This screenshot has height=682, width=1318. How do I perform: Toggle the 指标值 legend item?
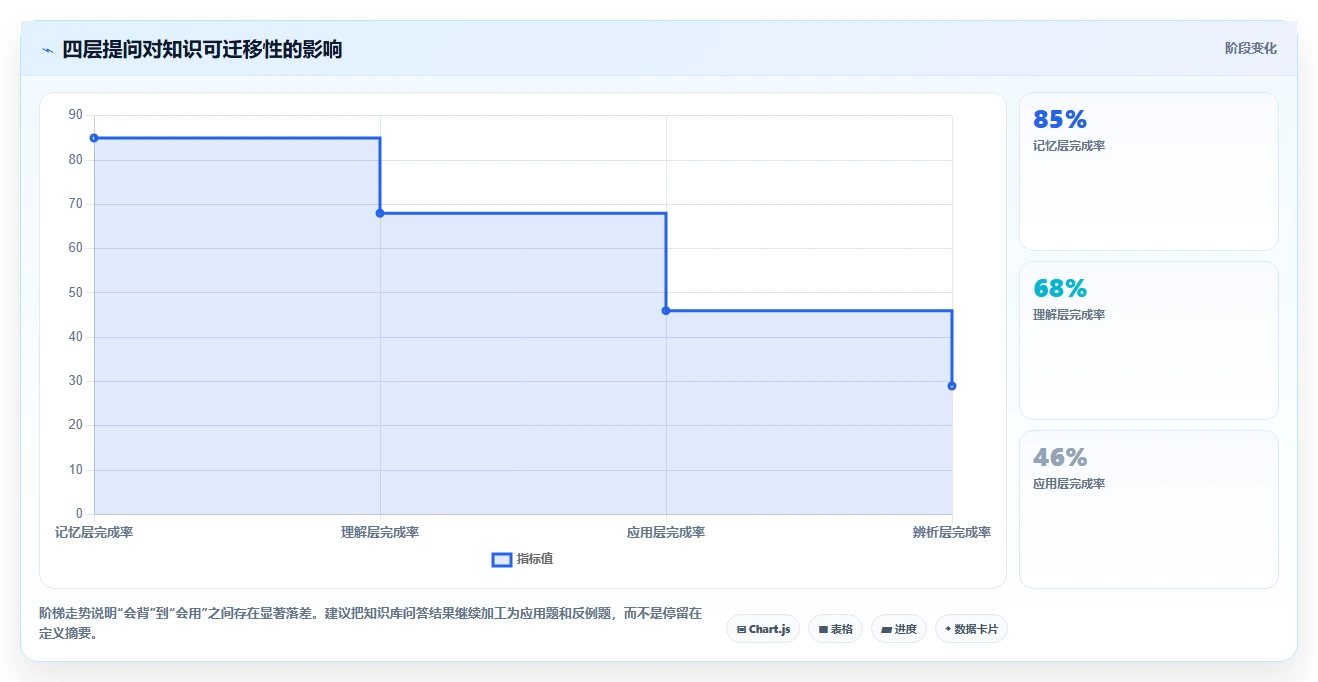[522, 559]
